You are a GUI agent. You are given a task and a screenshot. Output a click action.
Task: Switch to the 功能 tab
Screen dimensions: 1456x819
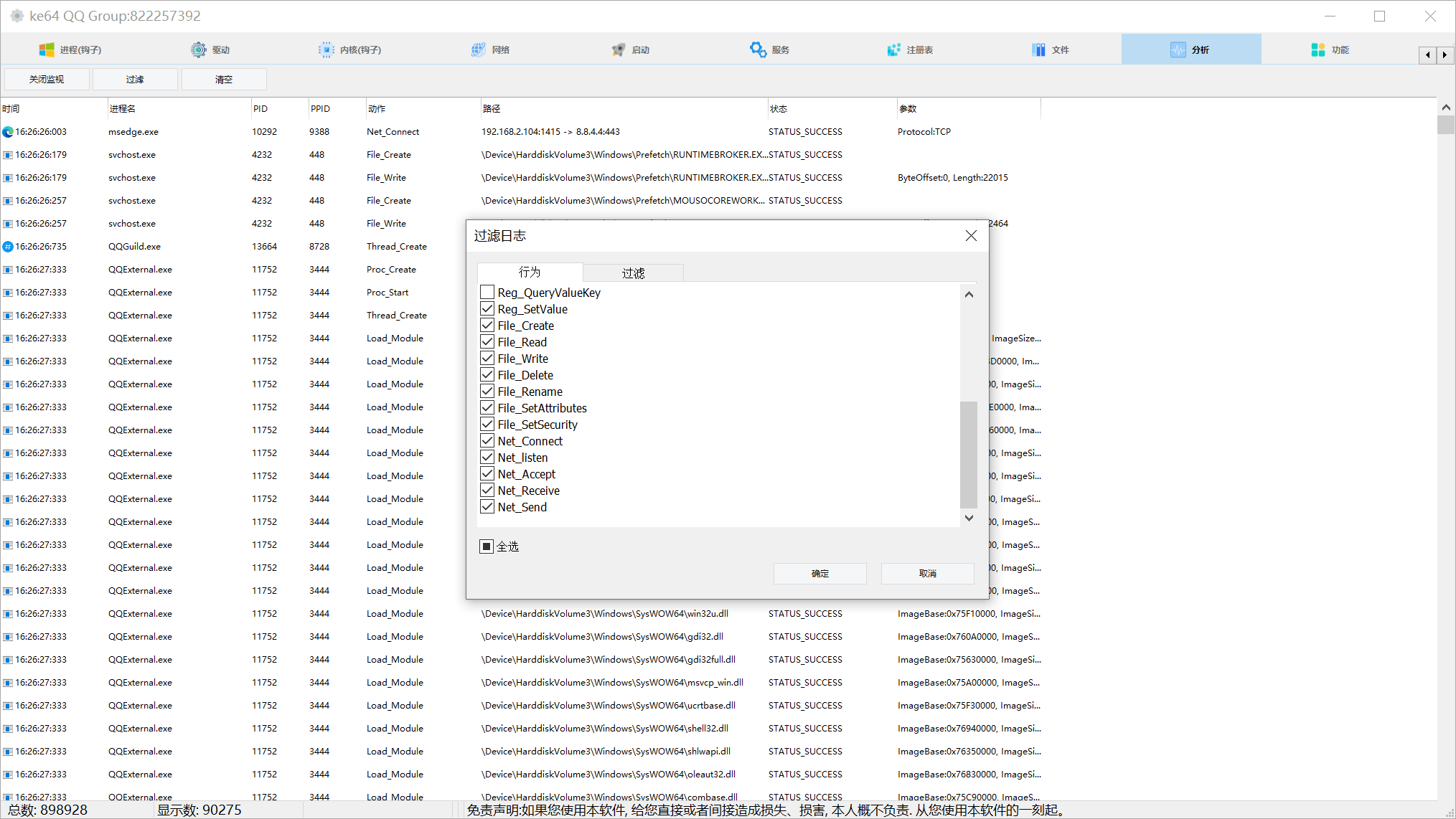tap(1330, 49)
